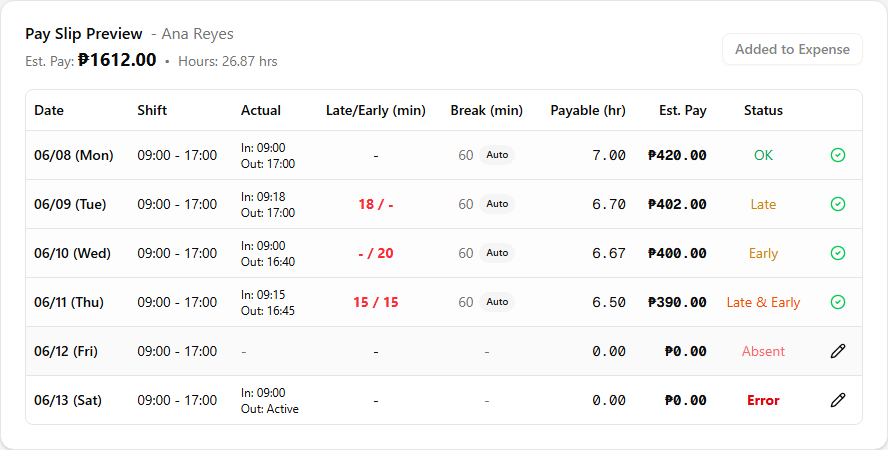Select the Date column header
888x450 pixels.
(x=49, y=110)
